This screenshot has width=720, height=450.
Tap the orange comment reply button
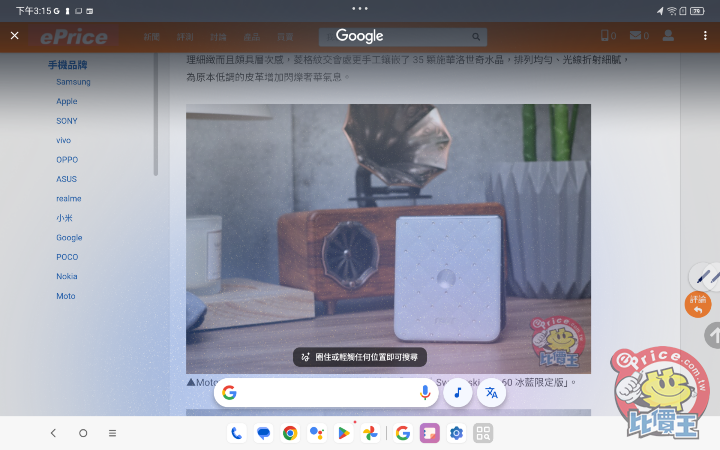pyautogui.click(x=698, y=304)
